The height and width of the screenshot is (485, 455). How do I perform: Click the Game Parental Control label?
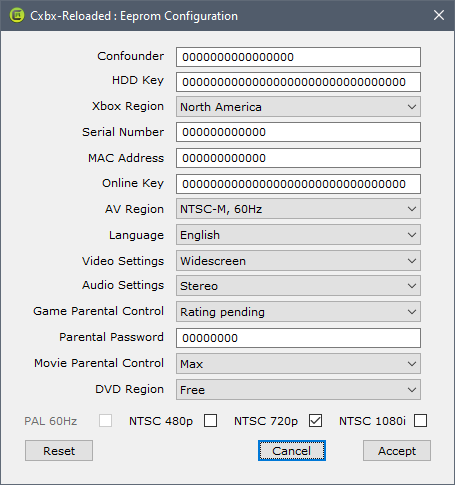coord(98,311)
